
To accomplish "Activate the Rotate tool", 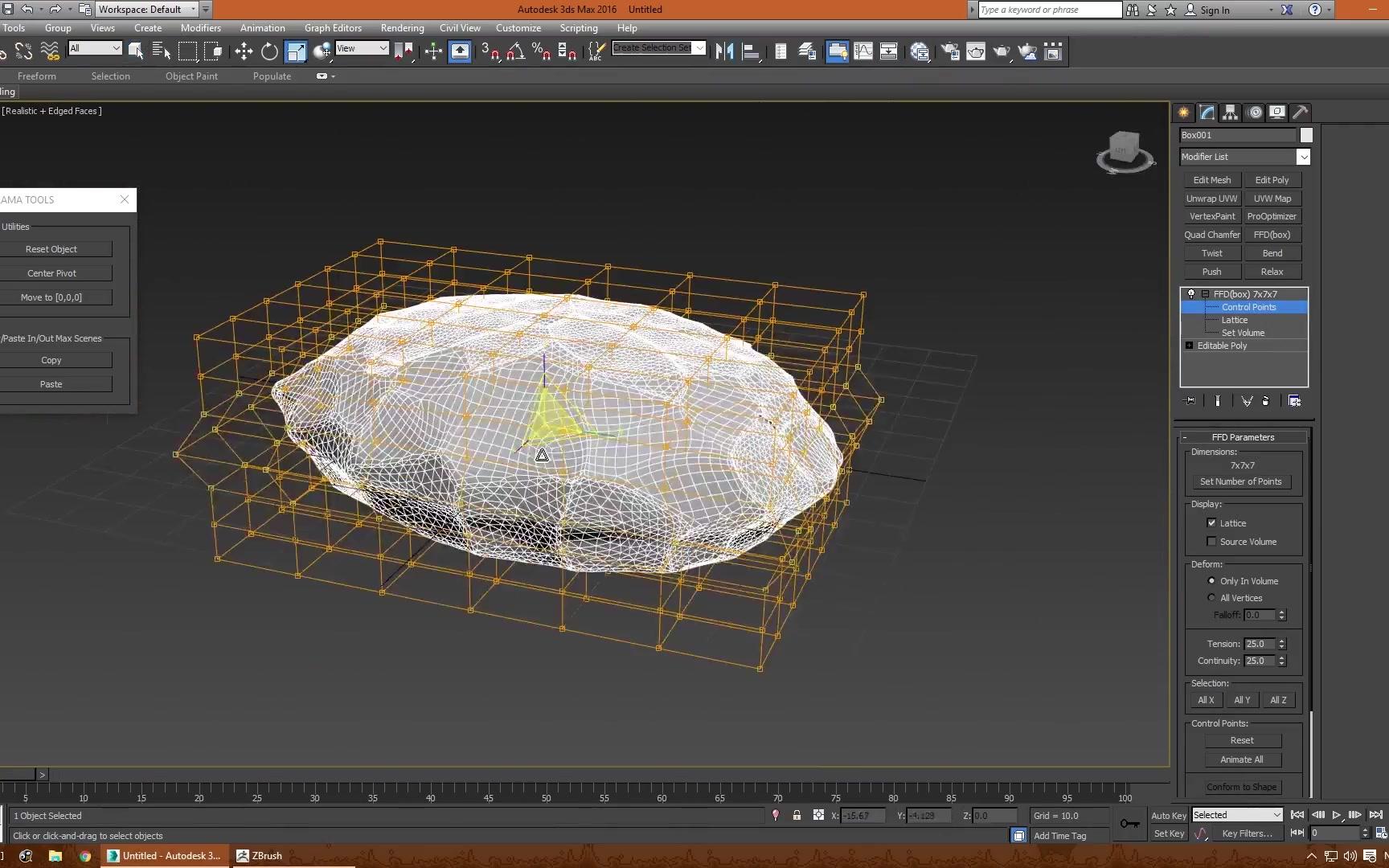I will pyautogui.click(x=269, y=52).
